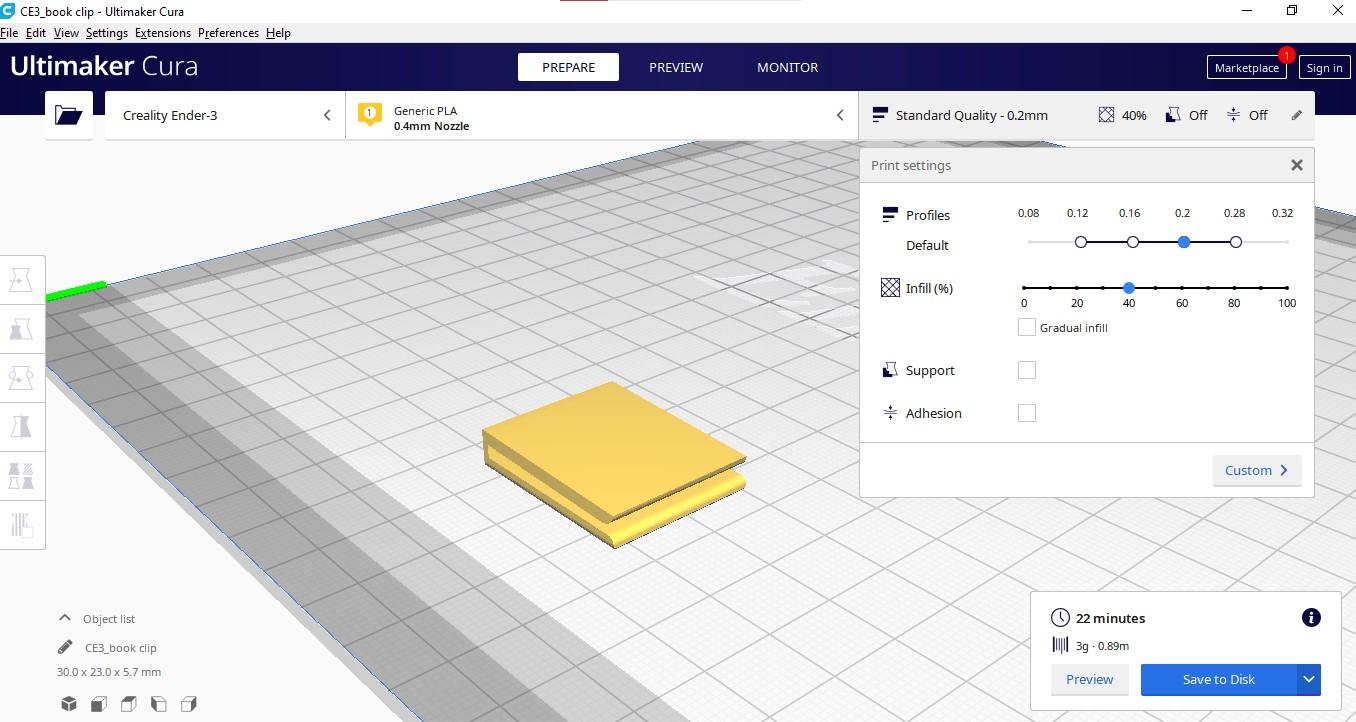Click the Sign in button
The image size is (1356, 722).
(x=1324, y=68)
